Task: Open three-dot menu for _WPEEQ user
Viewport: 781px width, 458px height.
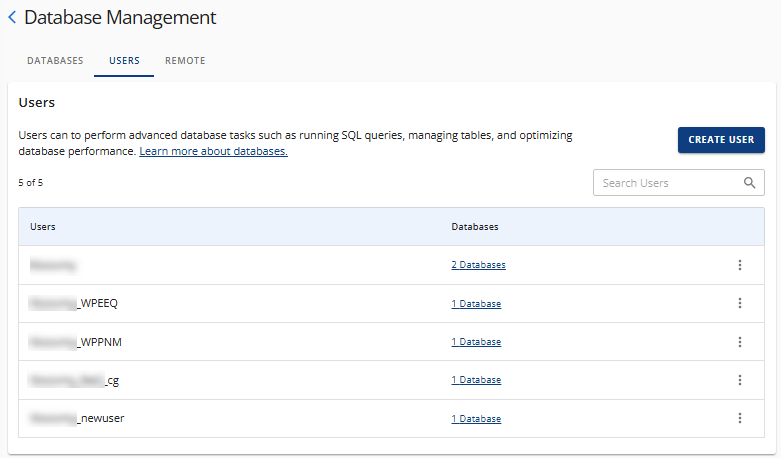Action: (740, 303)
